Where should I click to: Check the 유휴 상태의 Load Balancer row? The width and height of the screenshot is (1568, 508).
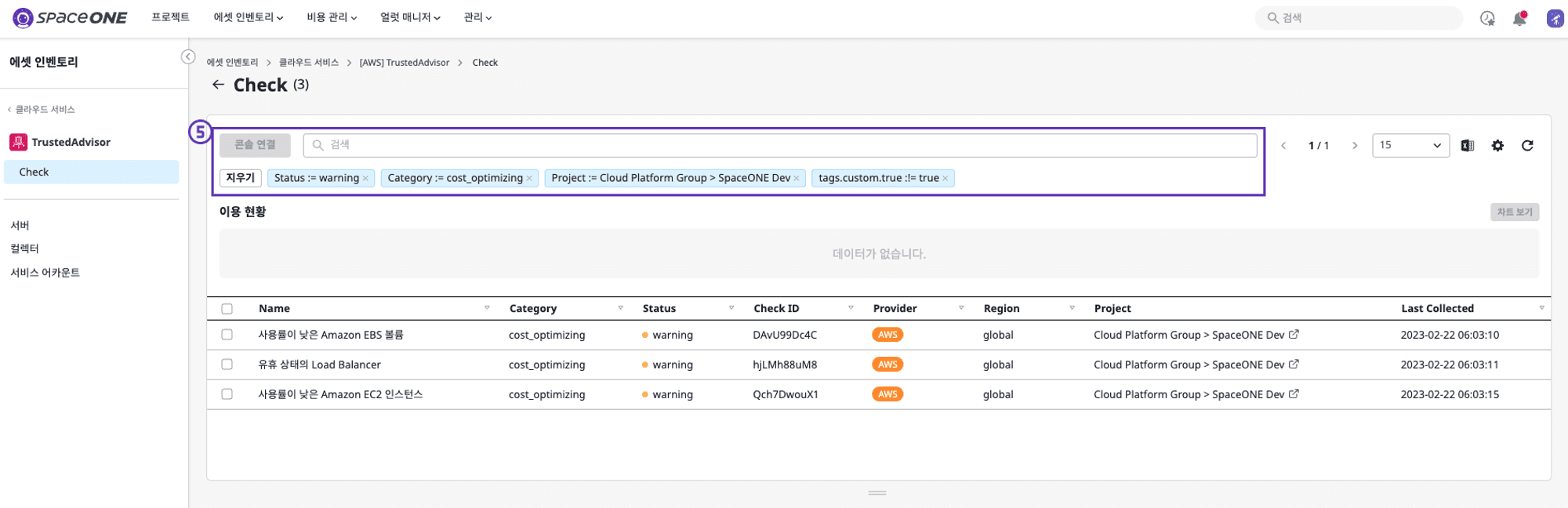click(227, 365)
